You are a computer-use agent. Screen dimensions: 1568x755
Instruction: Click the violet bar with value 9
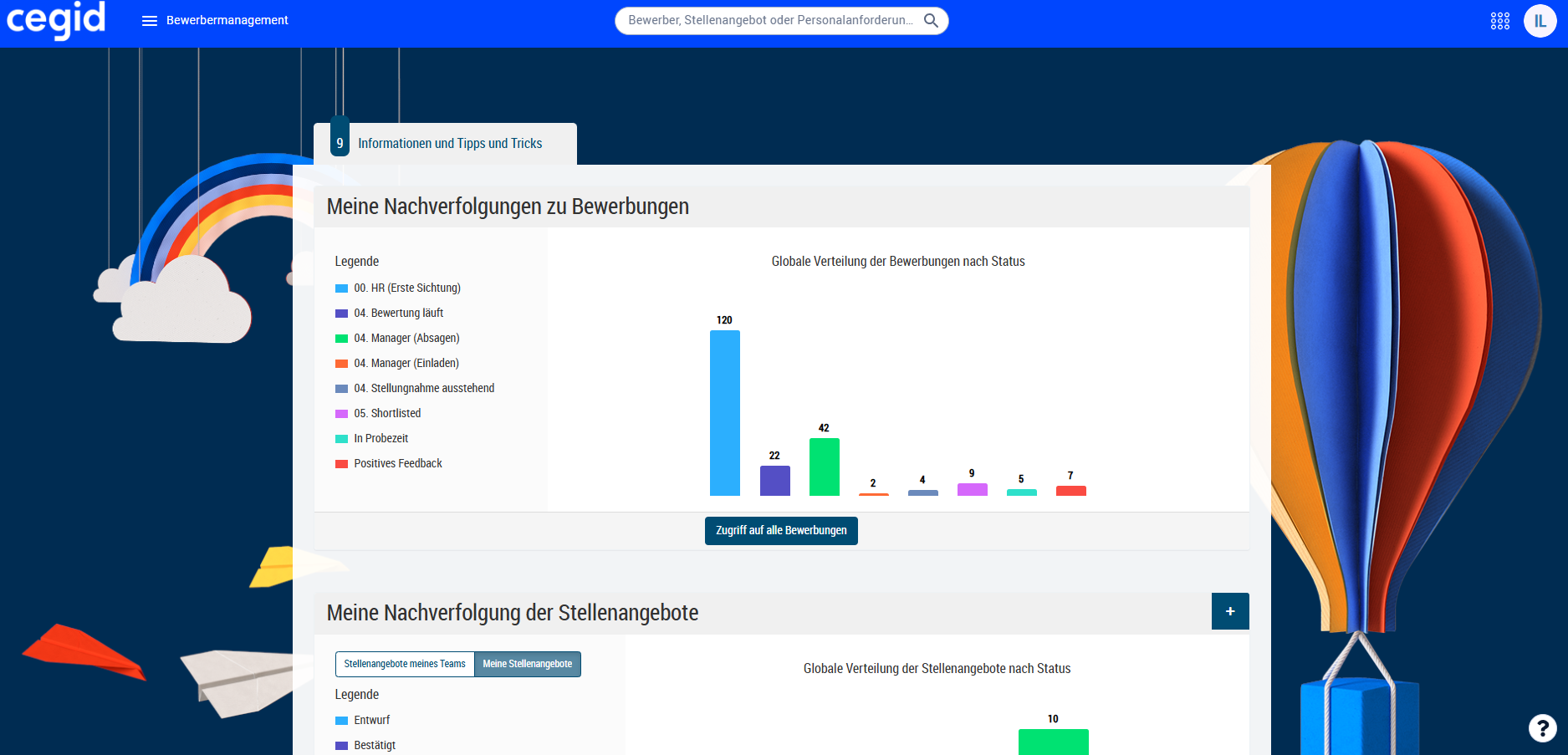pyautogui.click(x=973, y=490)
